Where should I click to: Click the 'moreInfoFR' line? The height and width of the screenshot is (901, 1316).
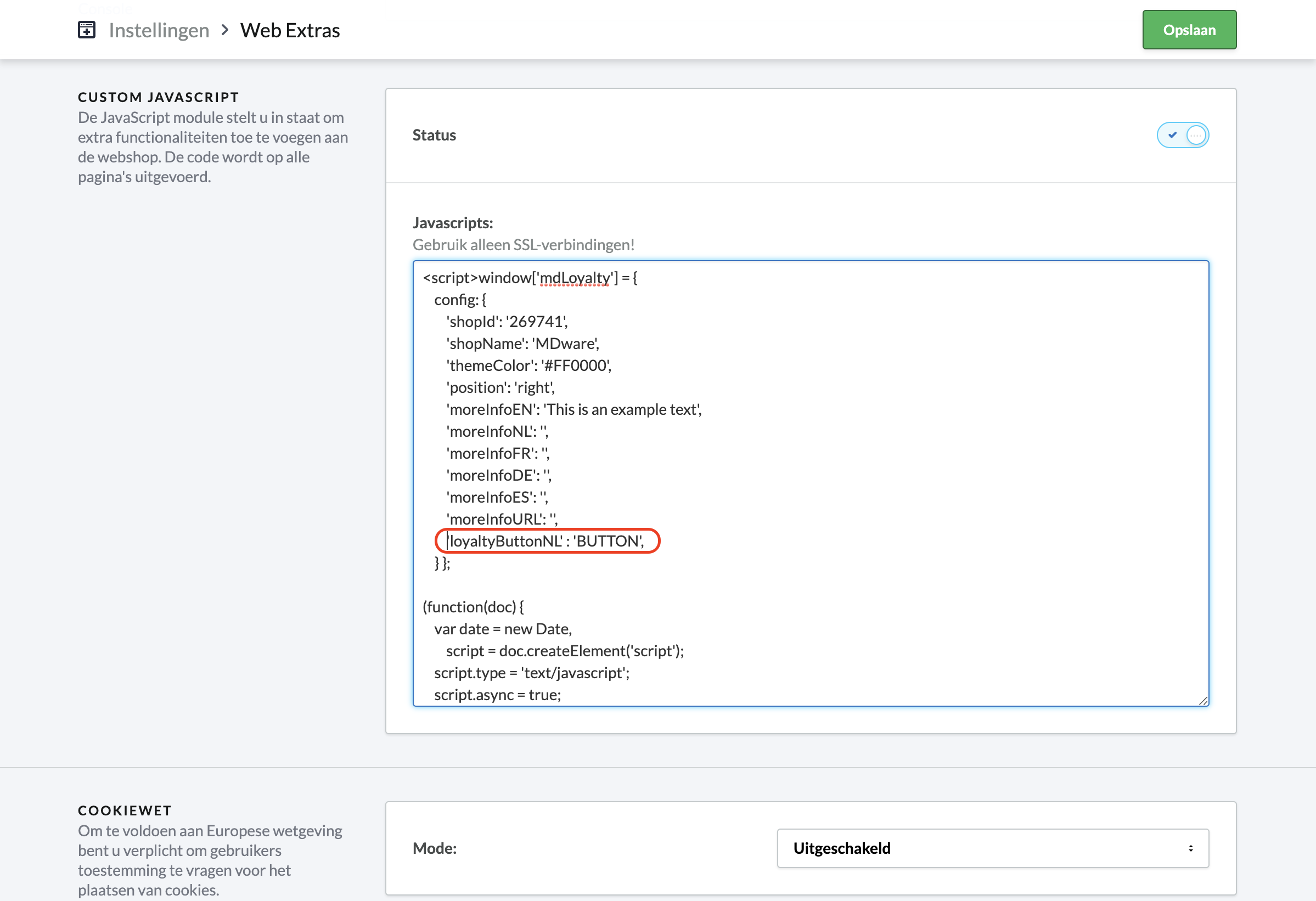point(498,454)
